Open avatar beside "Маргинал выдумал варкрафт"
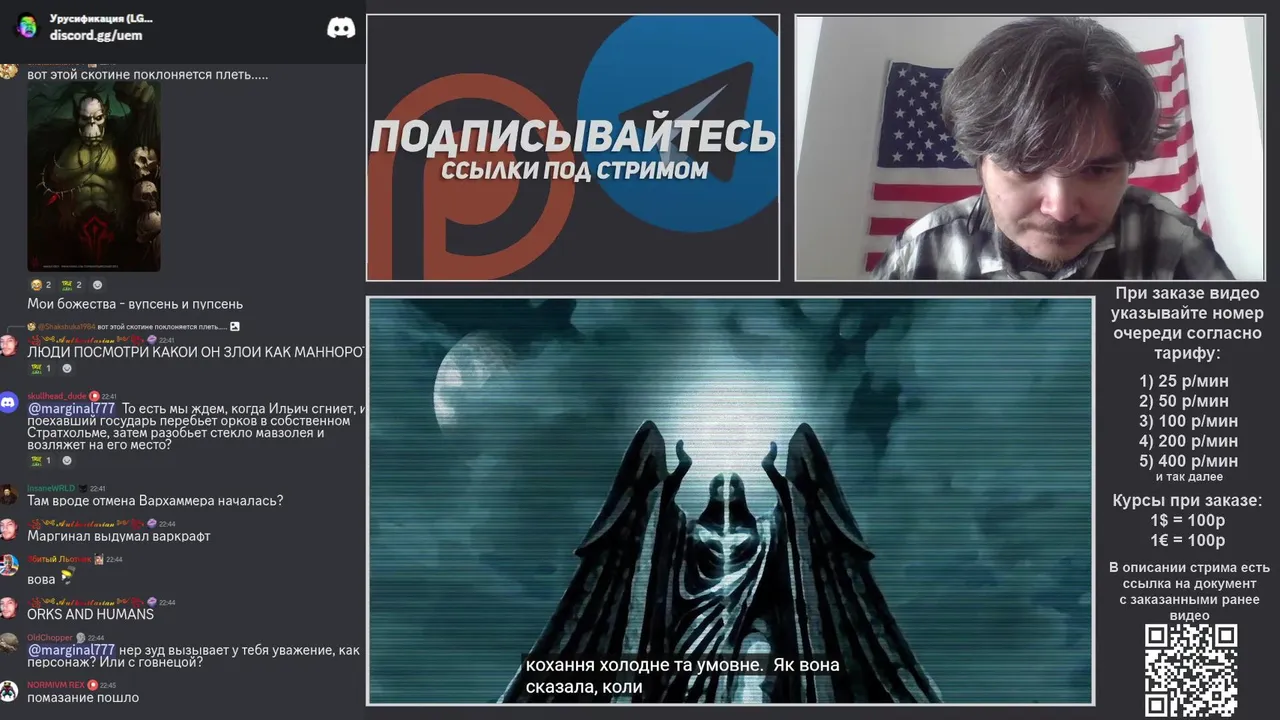Viewport: 1280px width, 720px height. coord(9,530)
